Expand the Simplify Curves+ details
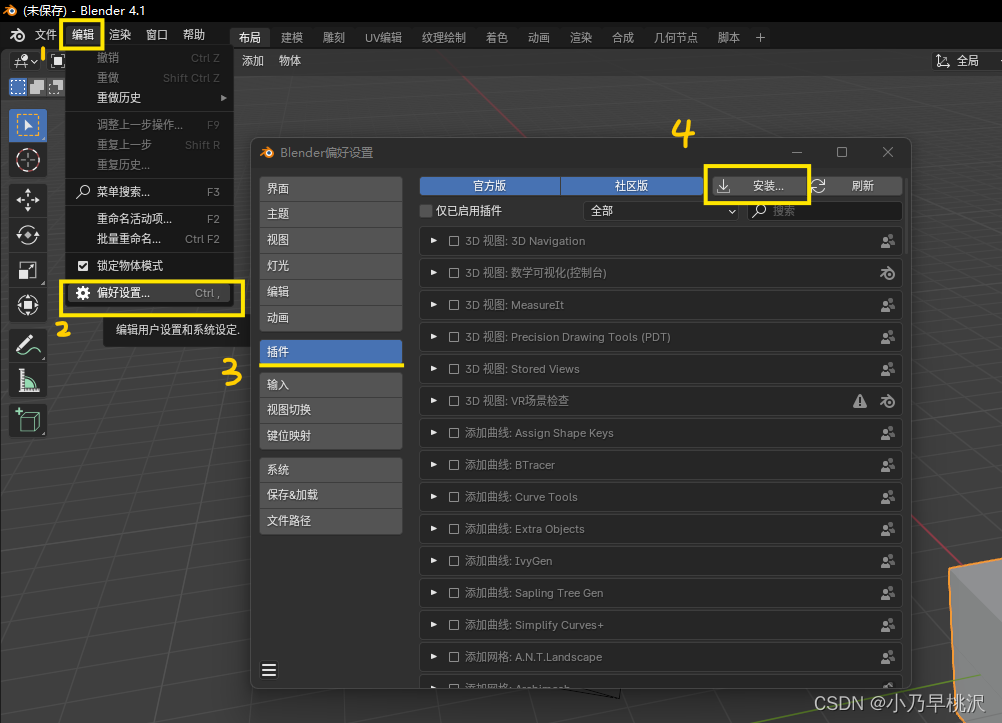The height and width of the screenshot is (723, 1002). tap(434, 625)
